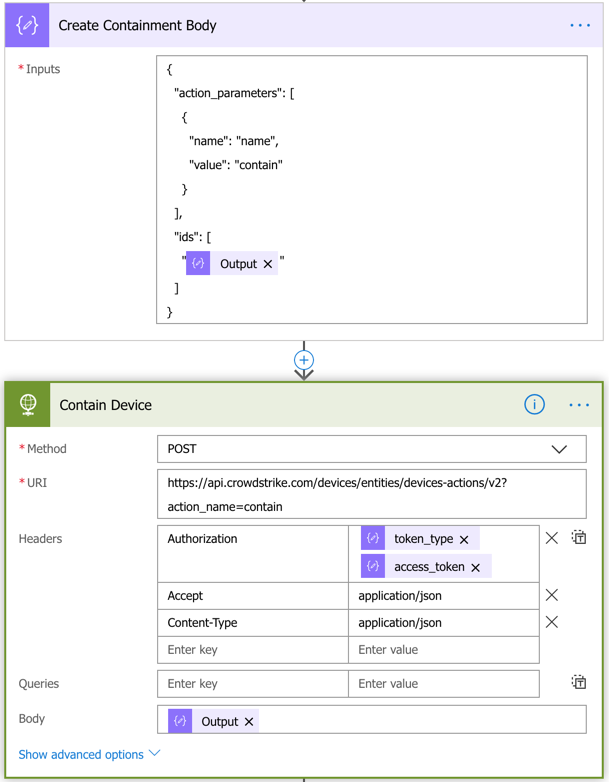
Task: Remove the access_token dynamic token
Action: coord(476,567)
